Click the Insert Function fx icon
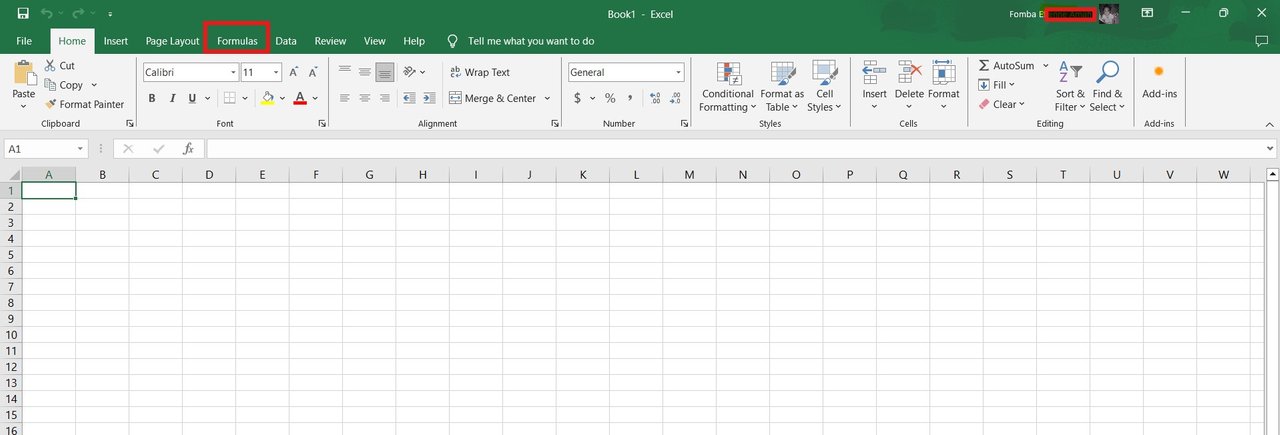Image resolution: width=1280 pixels, height=435 pixels. [x=188, y=148]
